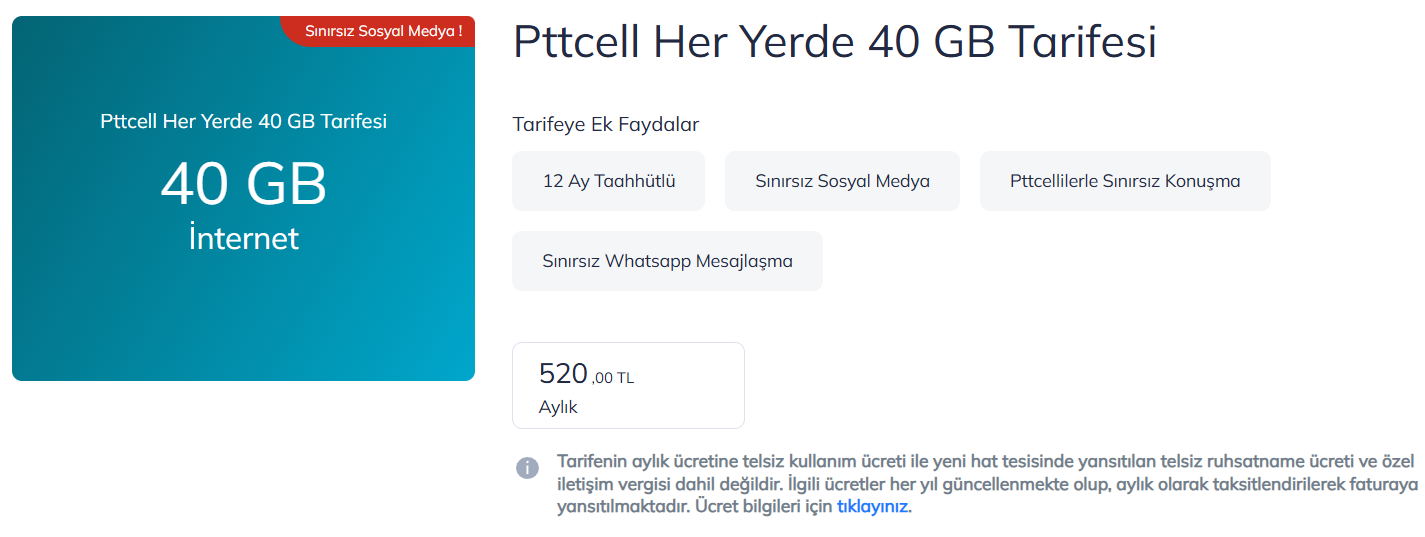
Task: Select the 12 Ay Taahhütlü benefit chip
Action: [x=608, y=181]
